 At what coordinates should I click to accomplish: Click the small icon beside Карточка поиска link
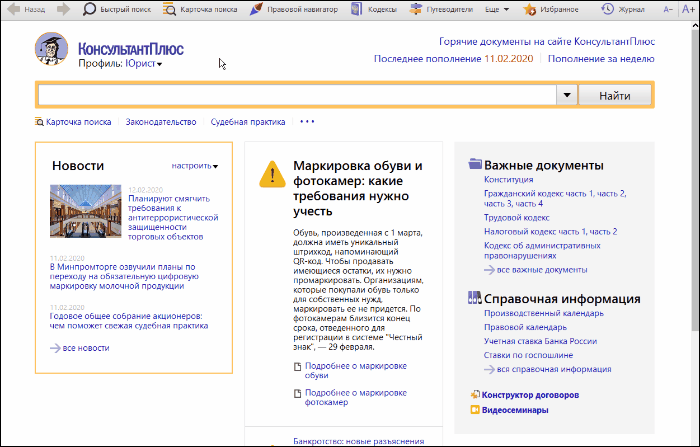point(39,121)
